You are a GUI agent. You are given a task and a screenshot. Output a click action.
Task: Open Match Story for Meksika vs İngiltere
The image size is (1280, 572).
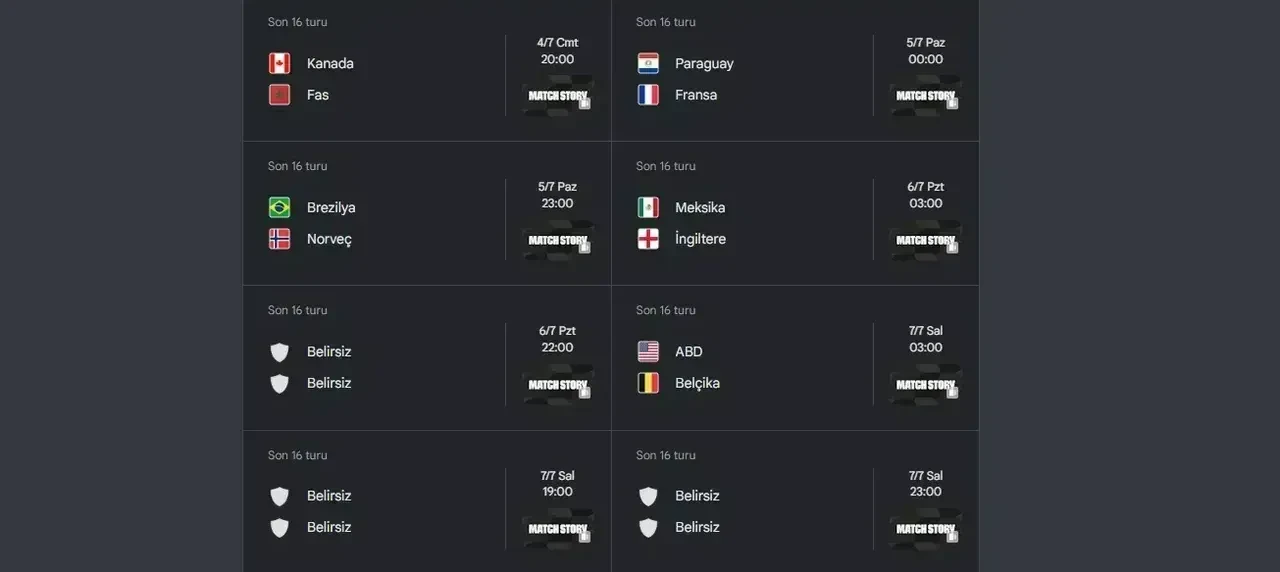[926, 240]
